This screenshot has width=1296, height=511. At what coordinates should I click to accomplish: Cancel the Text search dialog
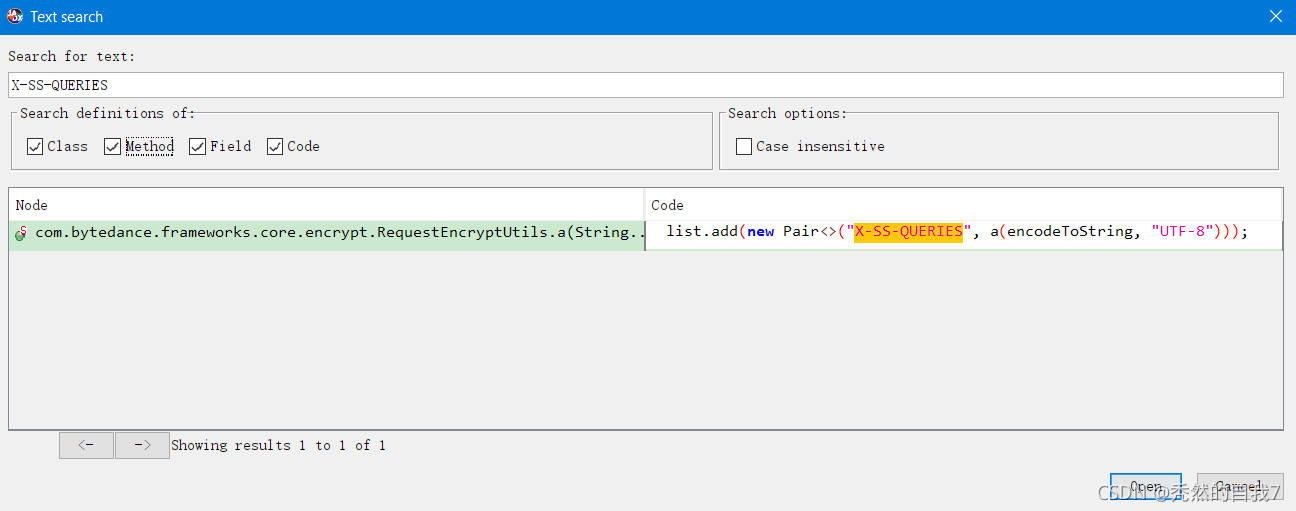click(1240, 487)
